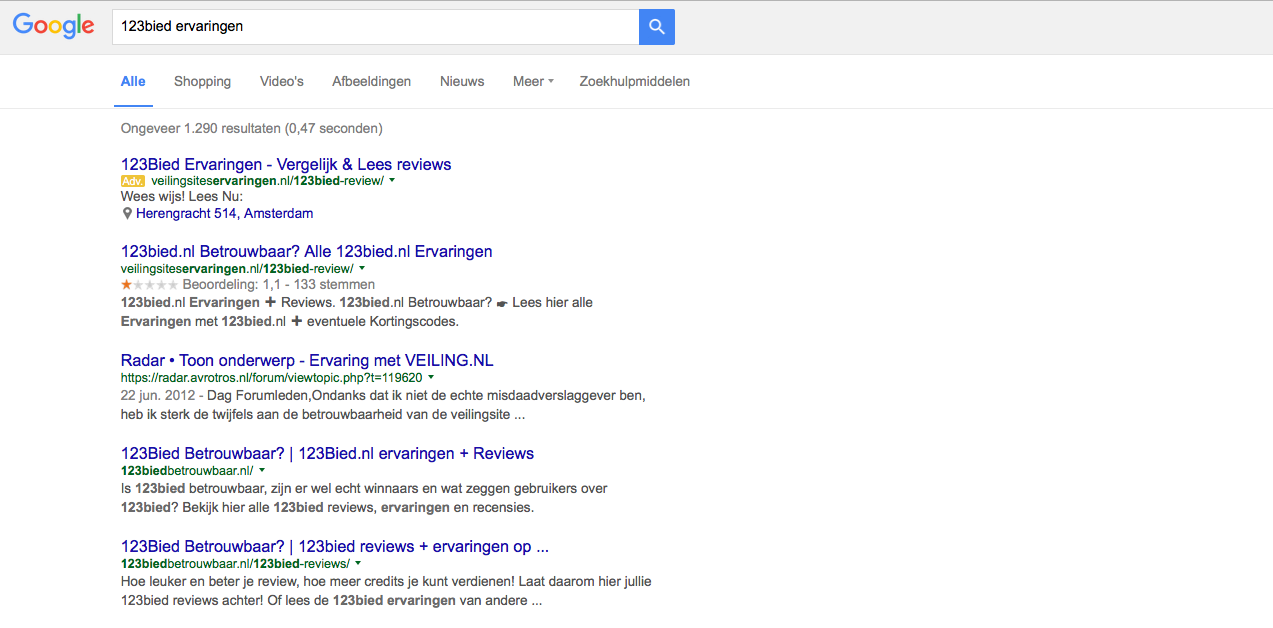
Task: Open the Herengracht 514, Amsterdam address link
Action: (x=225, y=213)
